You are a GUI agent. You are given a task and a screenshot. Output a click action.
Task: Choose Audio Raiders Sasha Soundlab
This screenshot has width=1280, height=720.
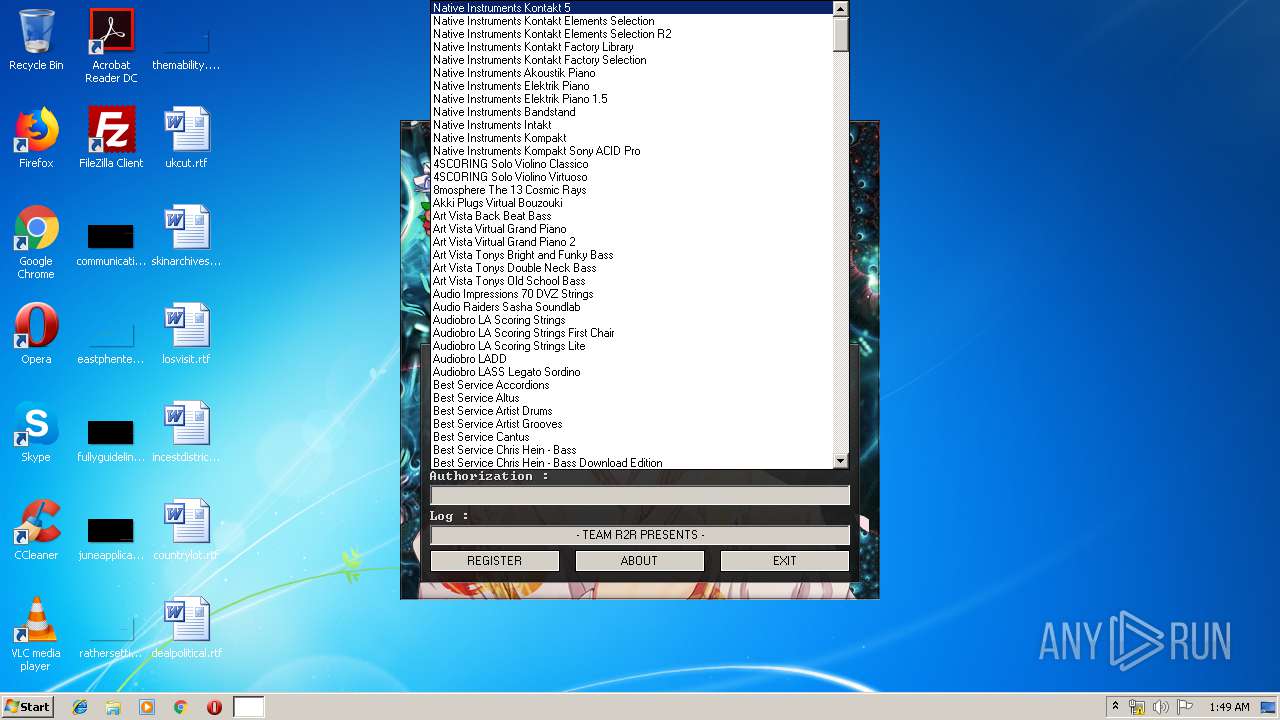coord(631,307)
